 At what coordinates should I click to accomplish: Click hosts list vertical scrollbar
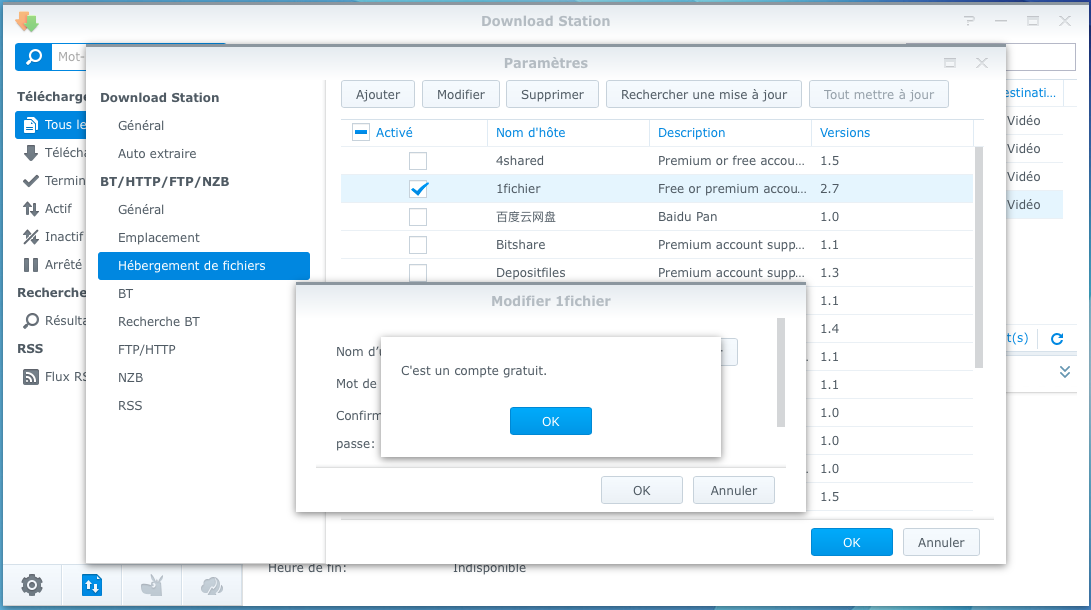tap(979, 257)
